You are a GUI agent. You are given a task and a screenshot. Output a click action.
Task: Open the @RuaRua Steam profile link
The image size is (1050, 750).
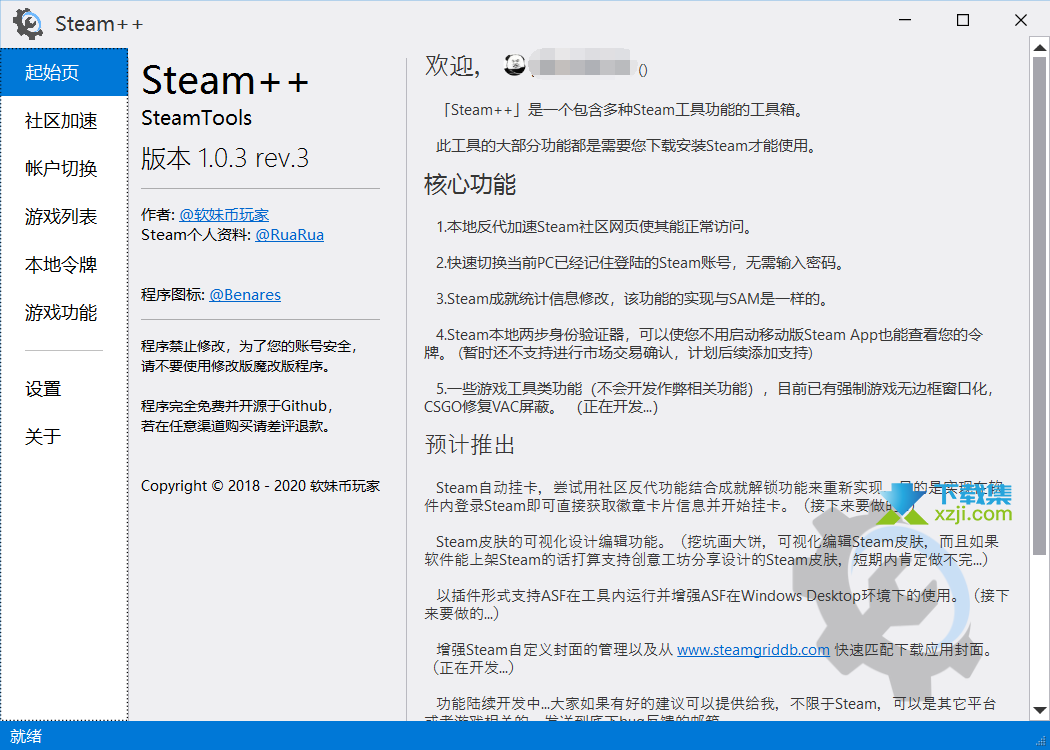coord(289,235)
